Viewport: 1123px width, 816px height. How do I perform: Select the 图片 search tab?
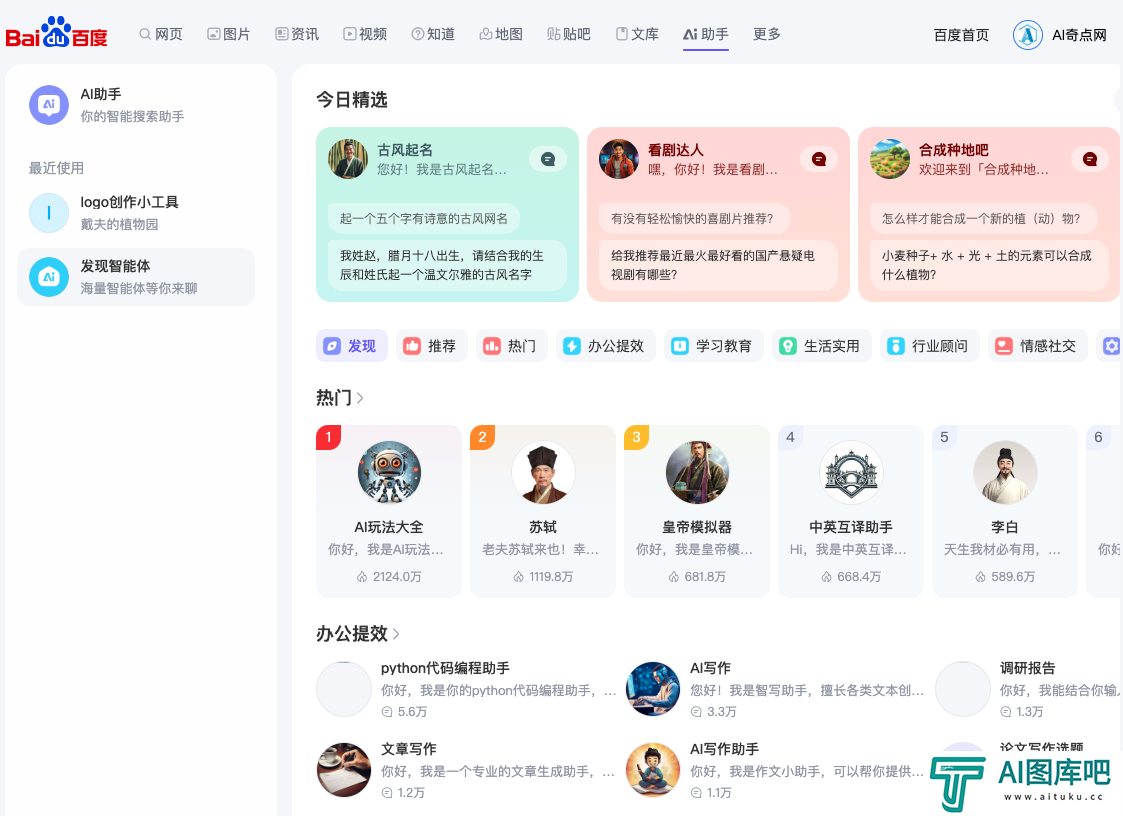coord(228,34)
